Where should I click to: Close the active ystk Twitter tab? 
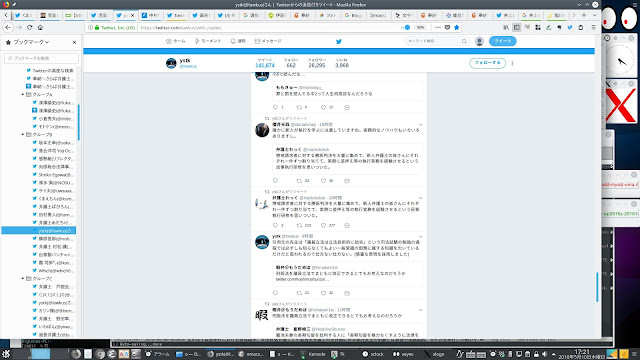(x=132, y=16)
